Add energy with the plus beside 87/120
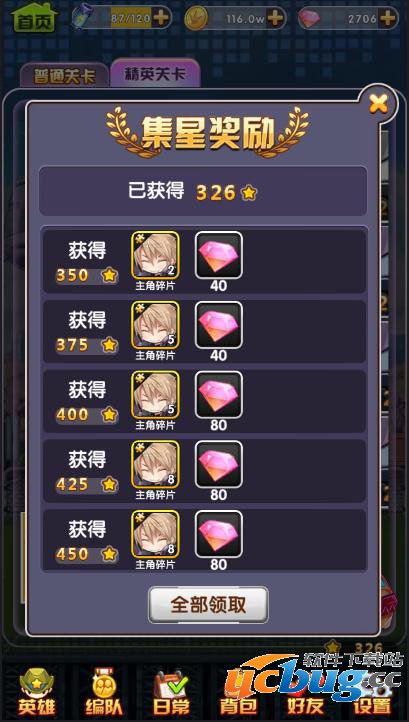The height and width of the screenshot is (722, 409). 161,18
